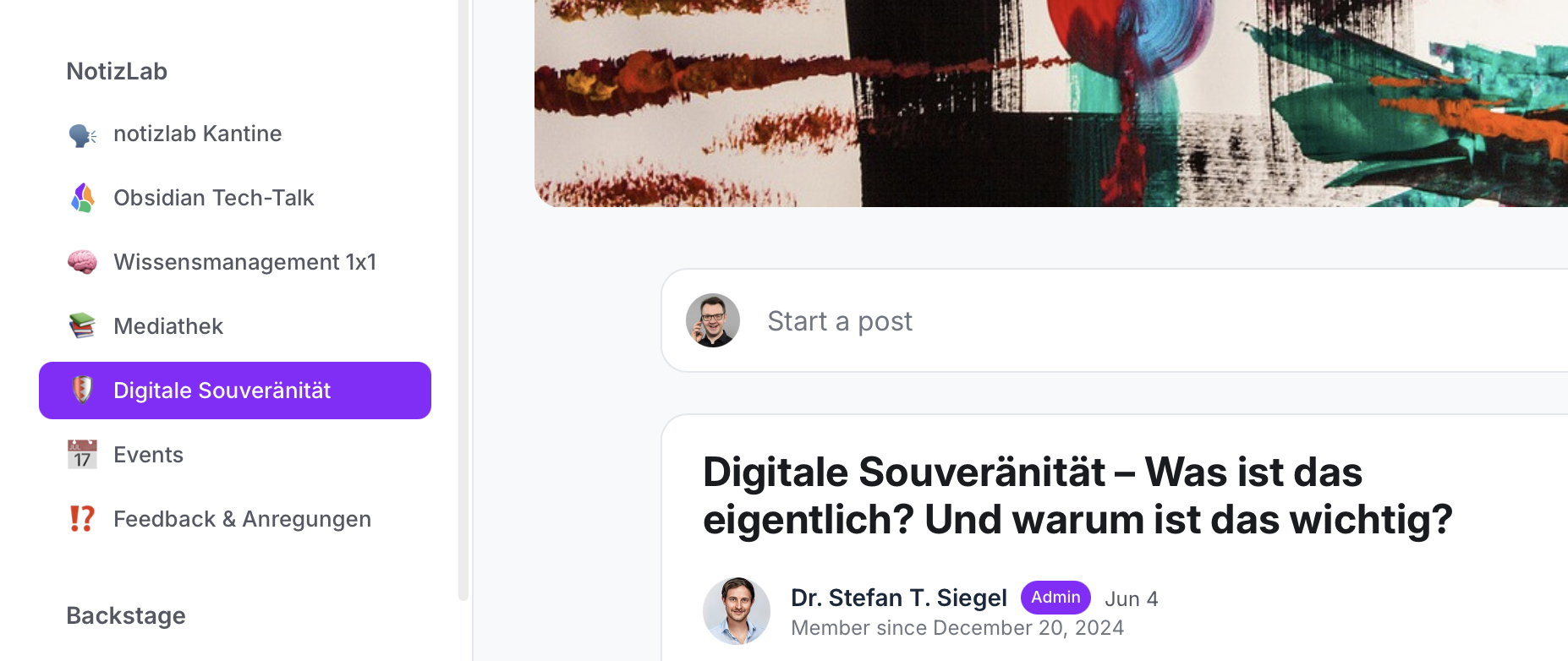Click the brain icon for Wissensmanagement 1x1
The height and width of the screenshot is (661, 1568).
coord(82,262)
